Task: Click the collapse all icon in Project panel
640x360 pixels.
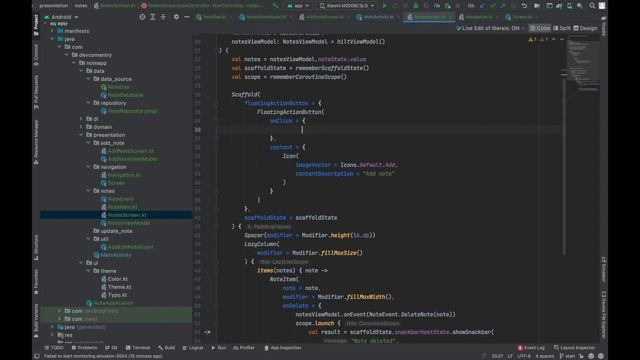Action: pos(163,17)
